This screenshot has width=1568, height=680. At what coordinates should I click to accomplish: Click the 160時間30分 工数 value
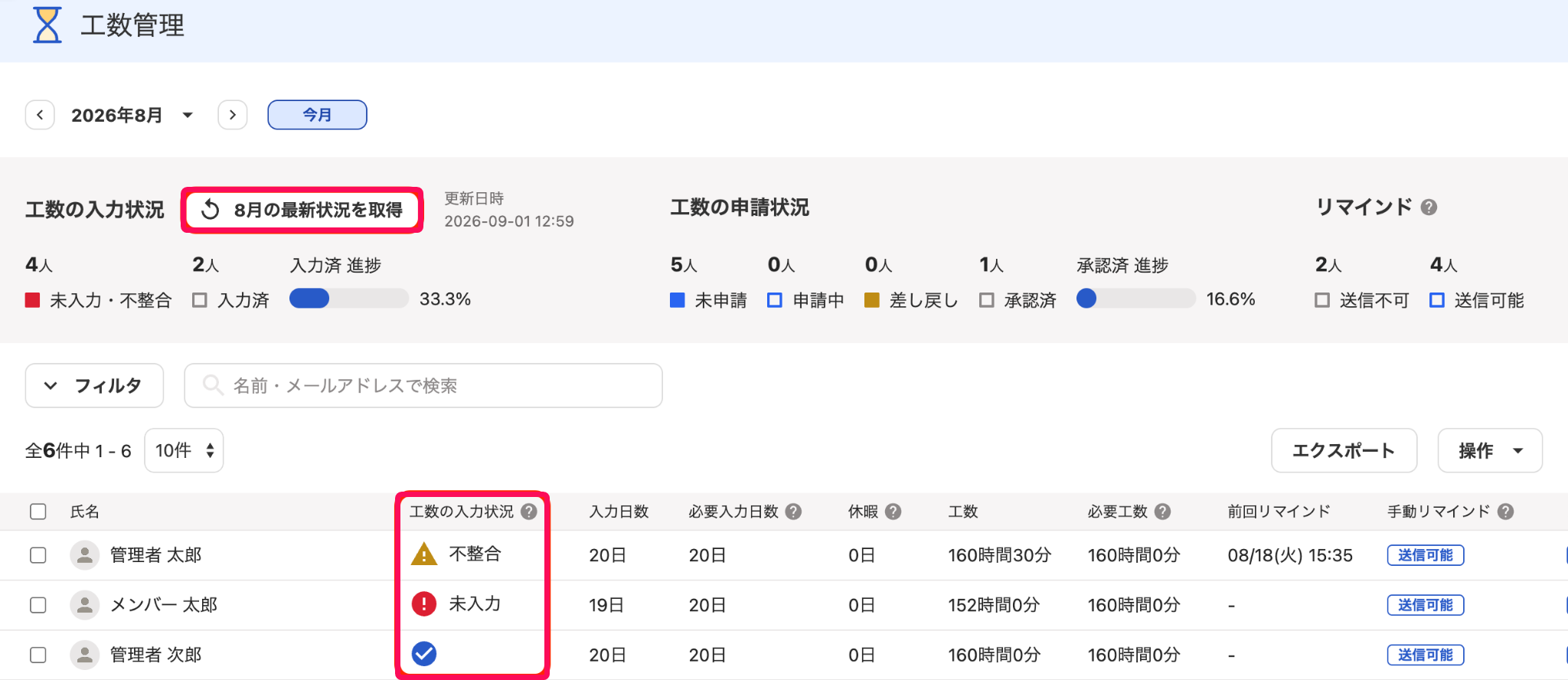[x=1000, y=555]
